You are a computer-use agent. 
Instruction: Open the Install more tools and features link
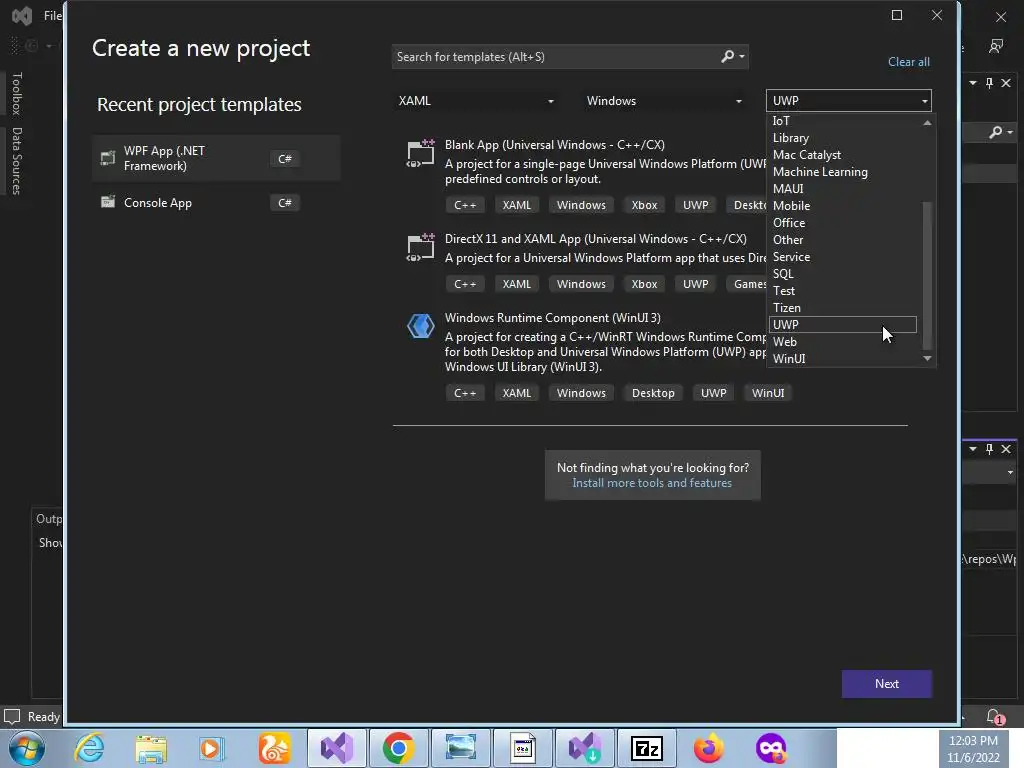coord(652,483)
